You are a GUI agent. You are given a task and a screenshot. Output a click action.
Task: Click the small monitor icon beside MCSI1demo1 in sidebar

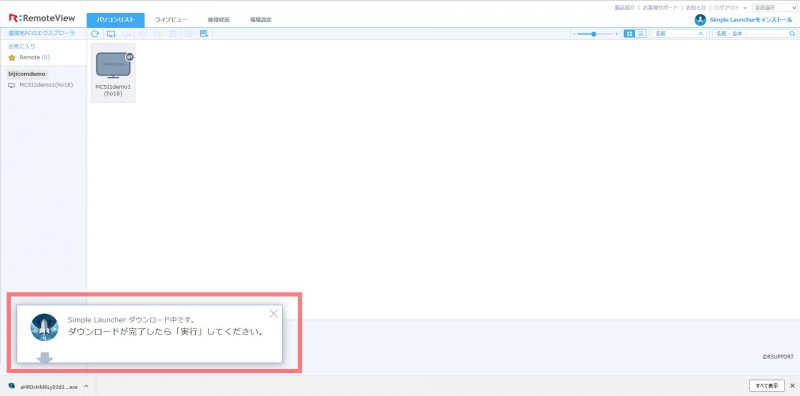point(12,85)
